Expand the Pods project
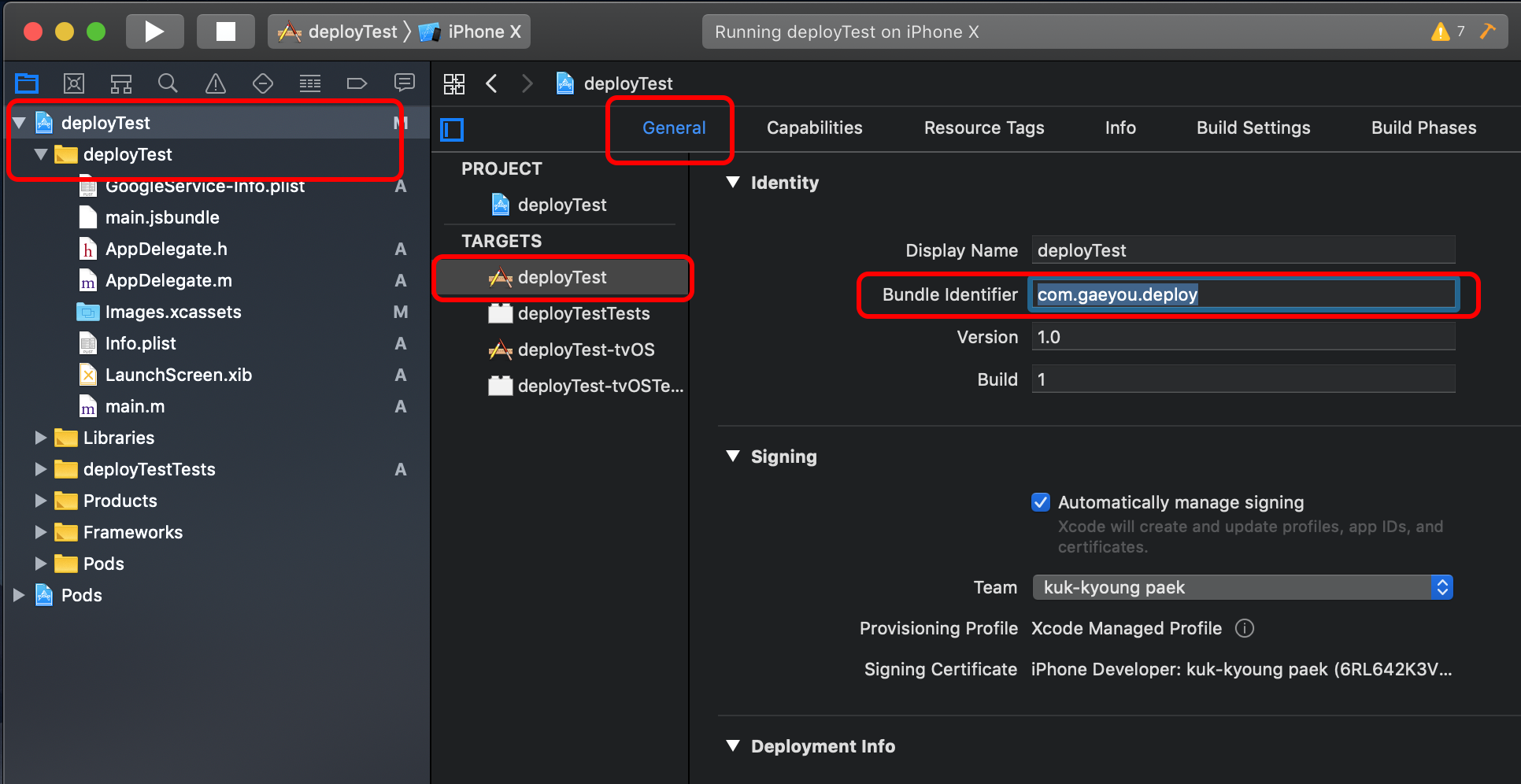 (20, 595)
